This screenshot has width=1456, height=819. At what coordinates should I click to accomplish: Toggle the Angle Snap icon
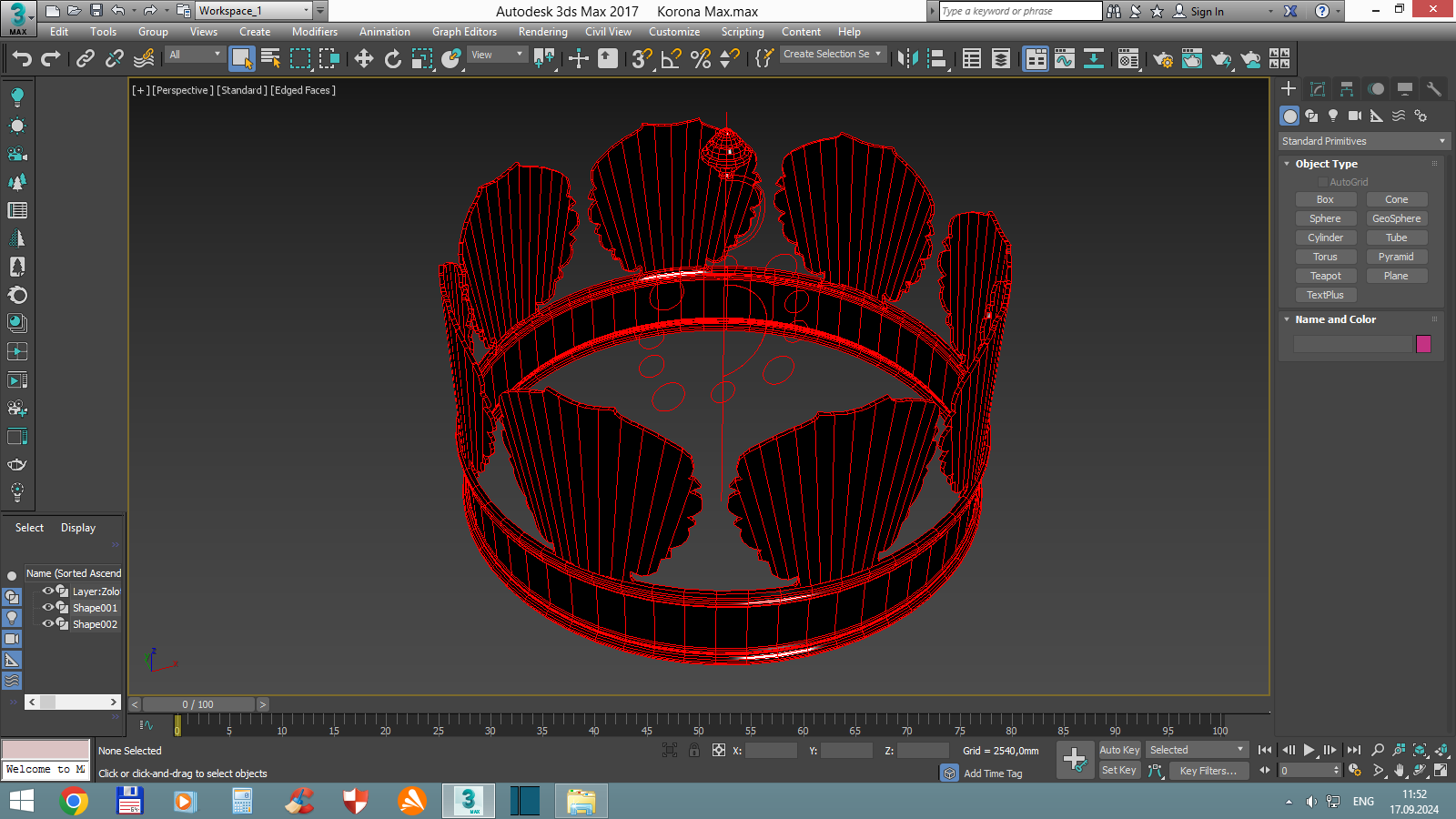(x=671, y=59)
